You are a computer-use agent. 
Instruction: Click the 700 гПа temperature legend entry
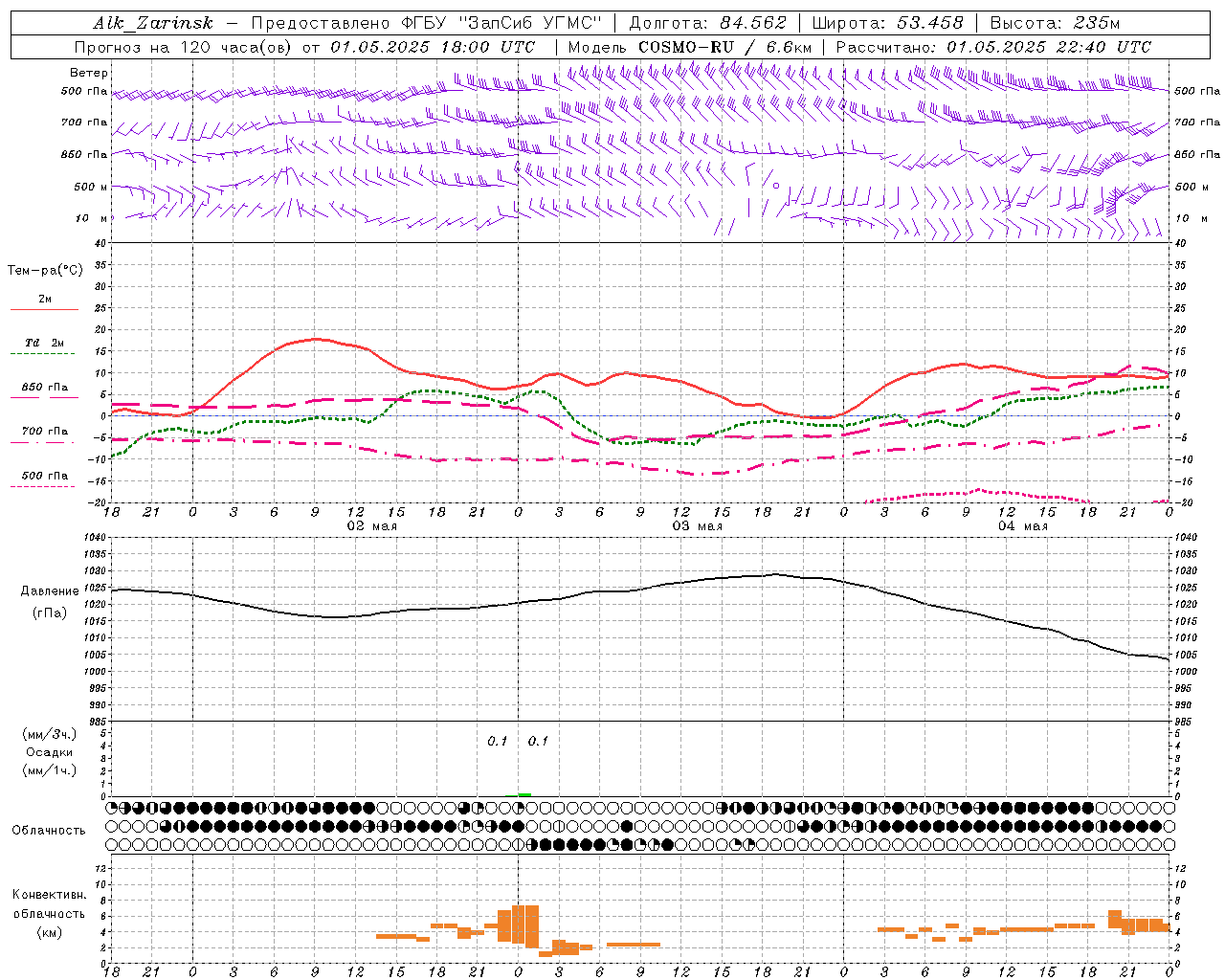coord(45,432)
